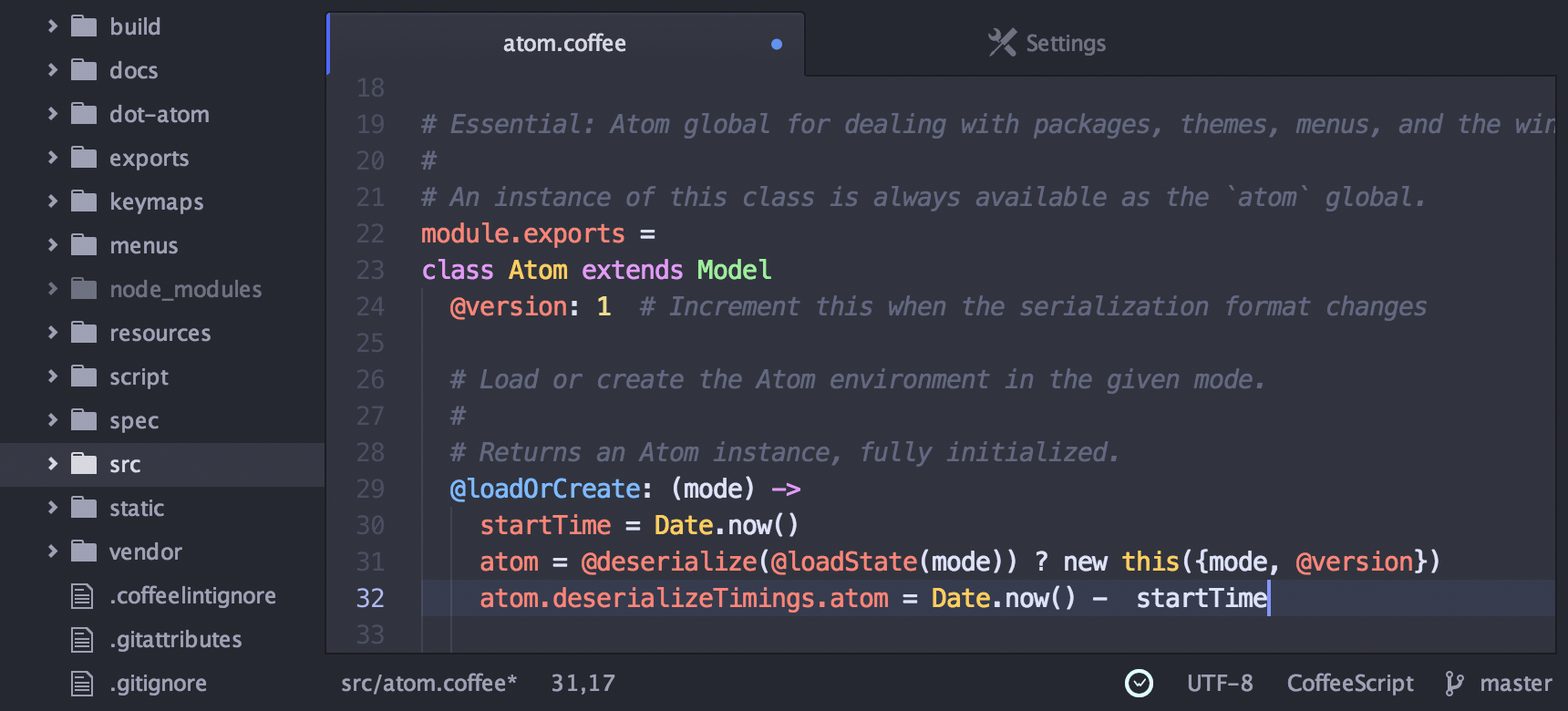The height and width of the screenshot is (711, 1568).
Task: Expand the static folder chevron
Action: [x=52, y=508]
